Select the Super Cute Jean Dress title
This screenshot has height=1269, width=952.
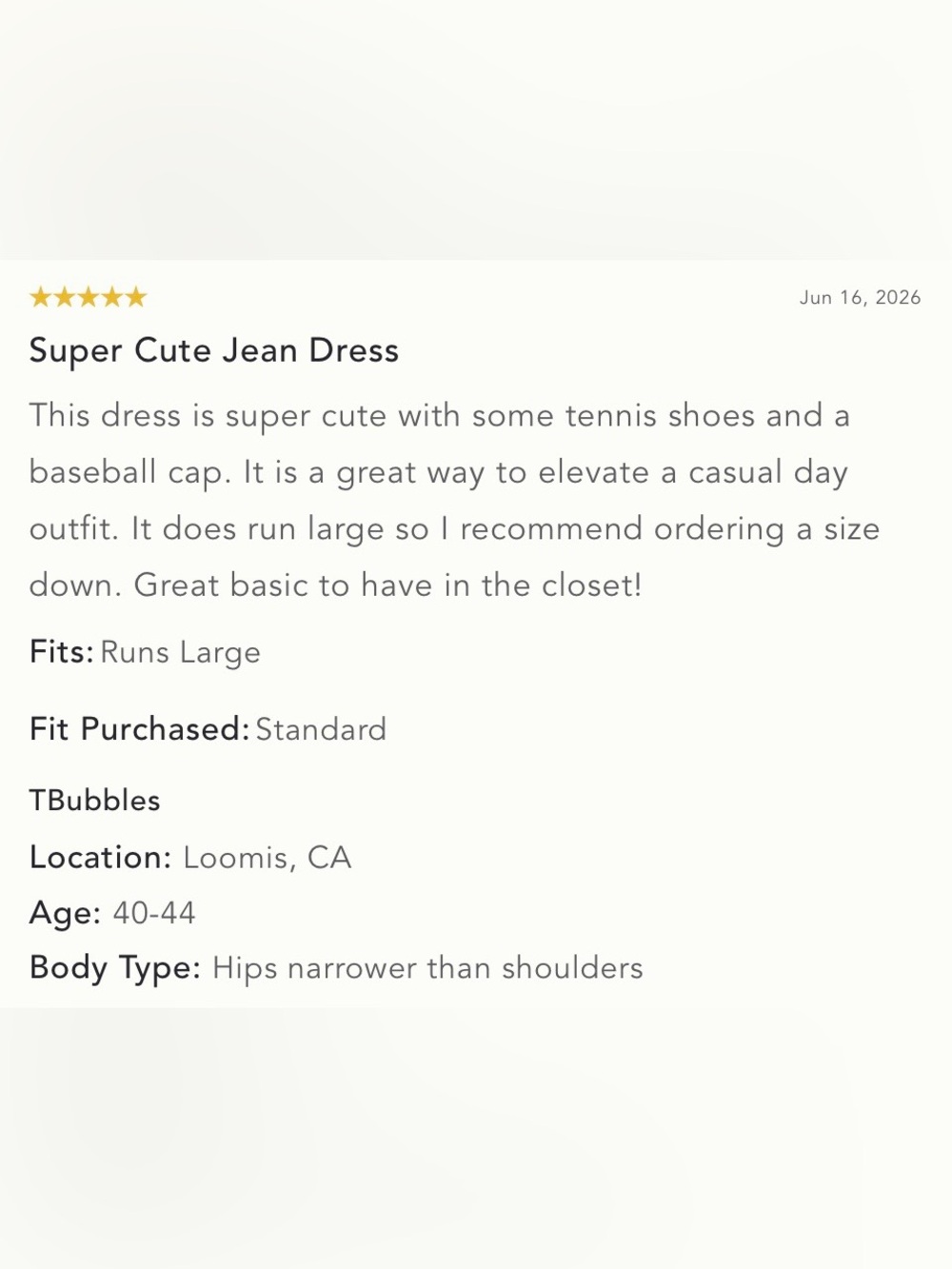pos(214,350)
